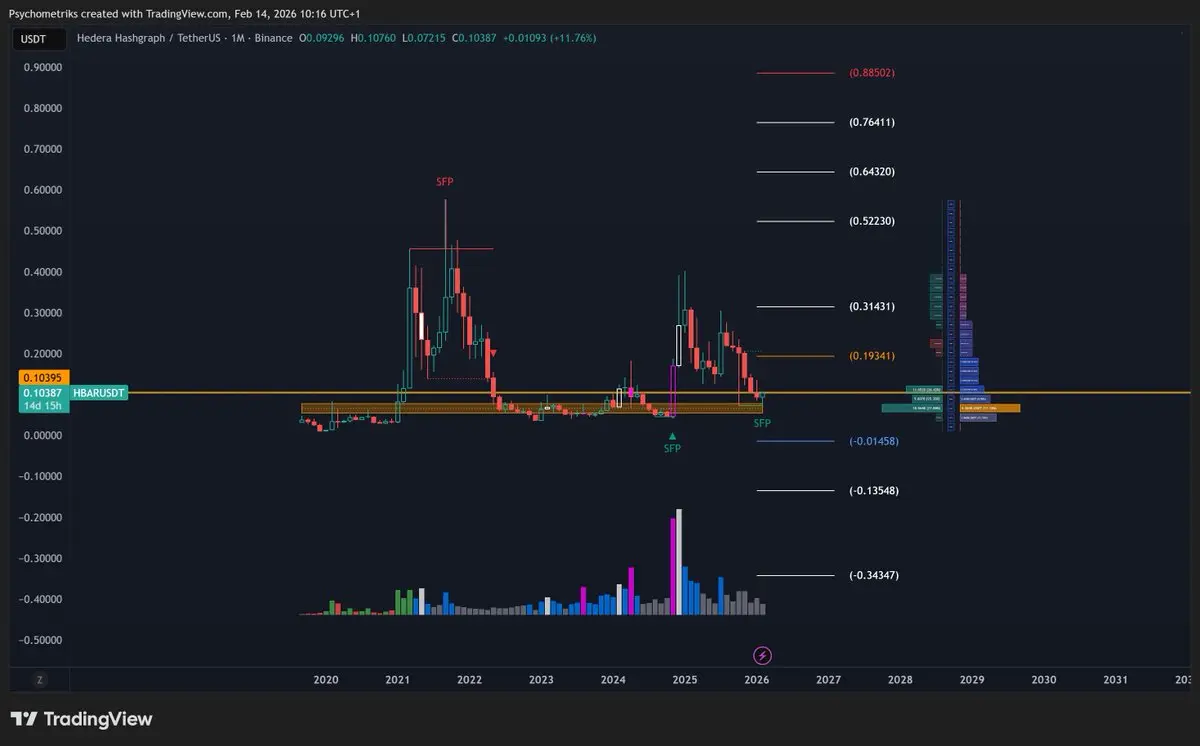Select the white 0.31431 horizontal level line
Screen dimensions: 1200x746
click(x=796, y=306)
